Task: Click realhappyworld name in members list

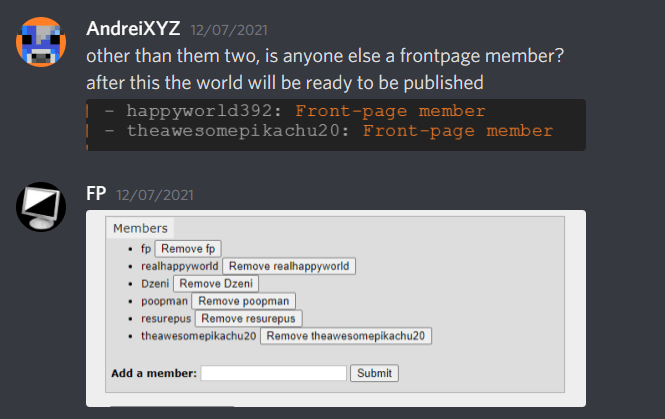Action: click(x=179, y=267)
